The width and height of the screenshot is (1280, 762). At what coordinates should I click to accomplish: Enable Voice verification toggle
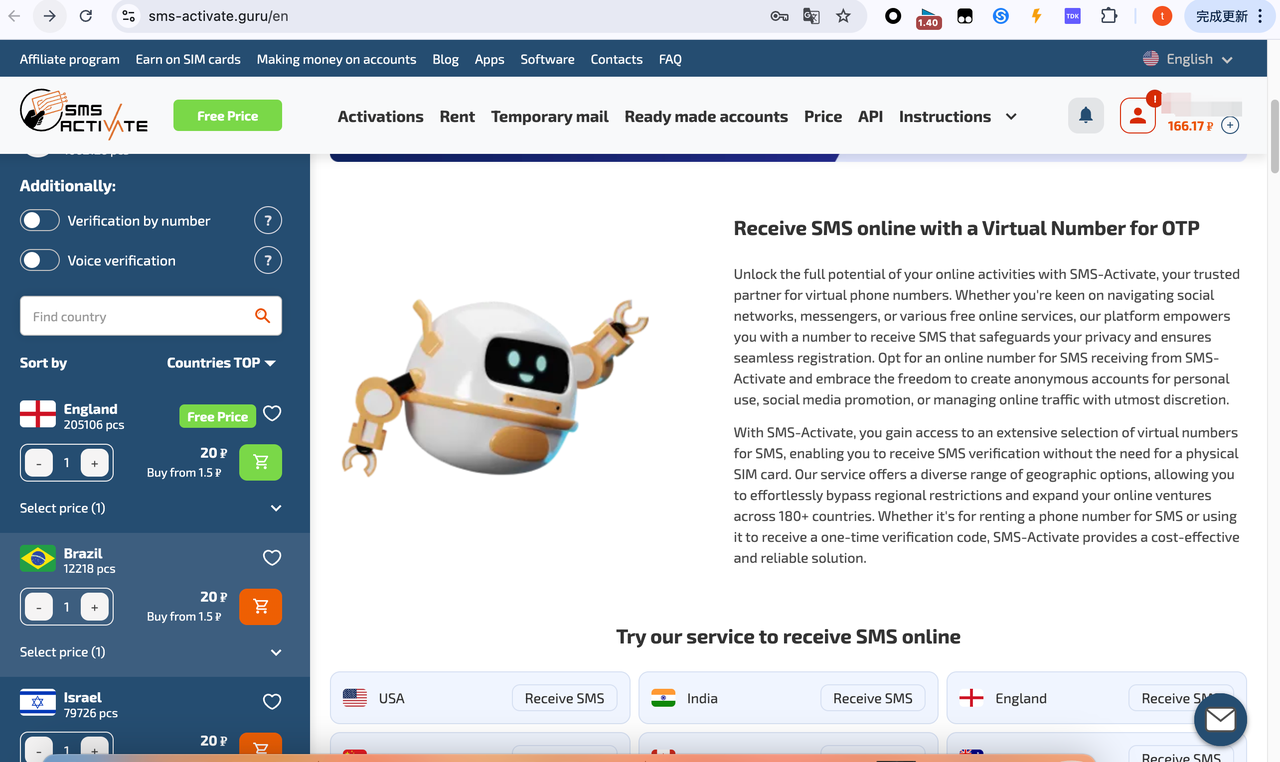40,261
